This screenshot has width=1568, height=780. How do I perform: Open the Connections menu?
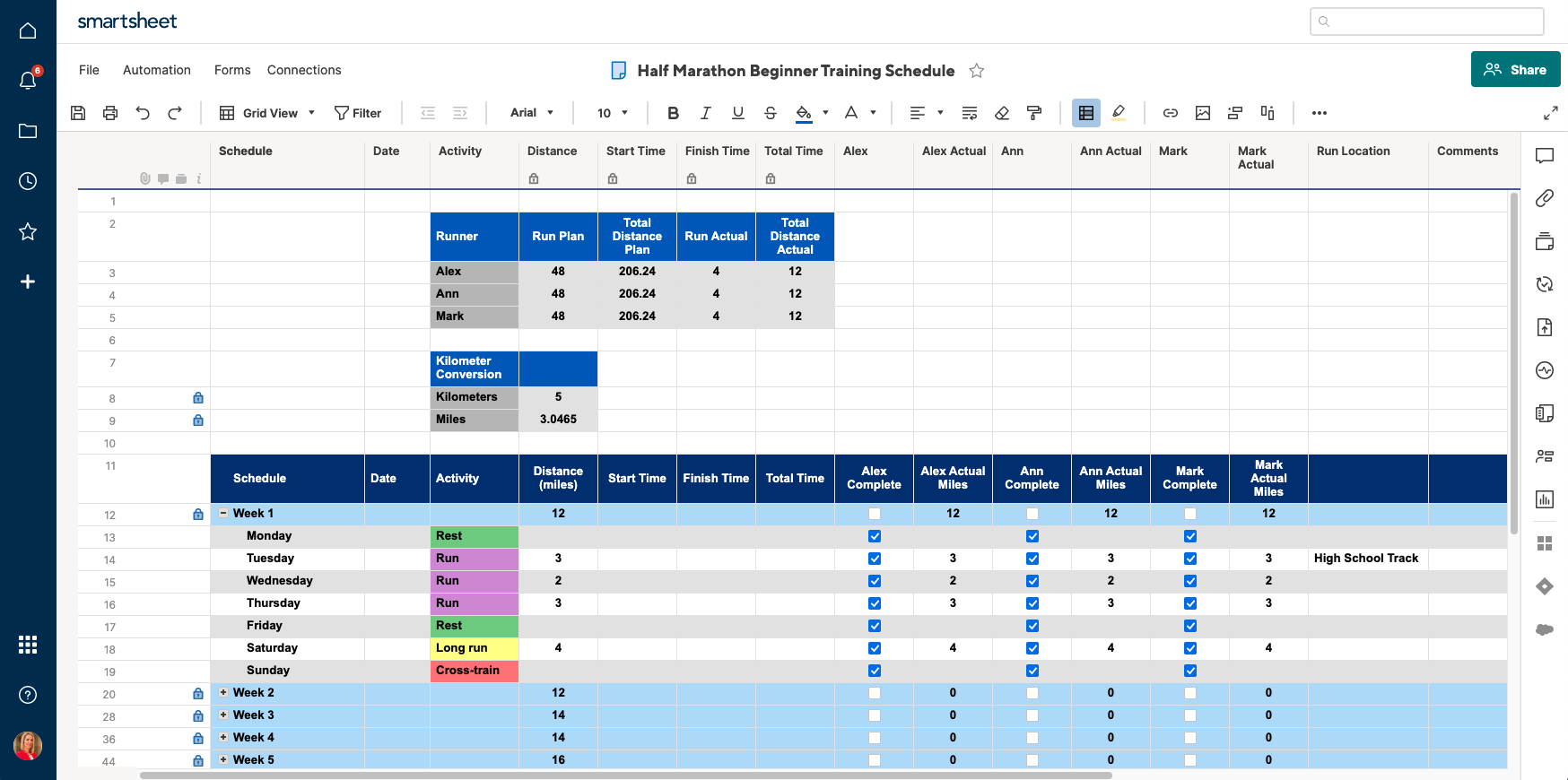304,70
